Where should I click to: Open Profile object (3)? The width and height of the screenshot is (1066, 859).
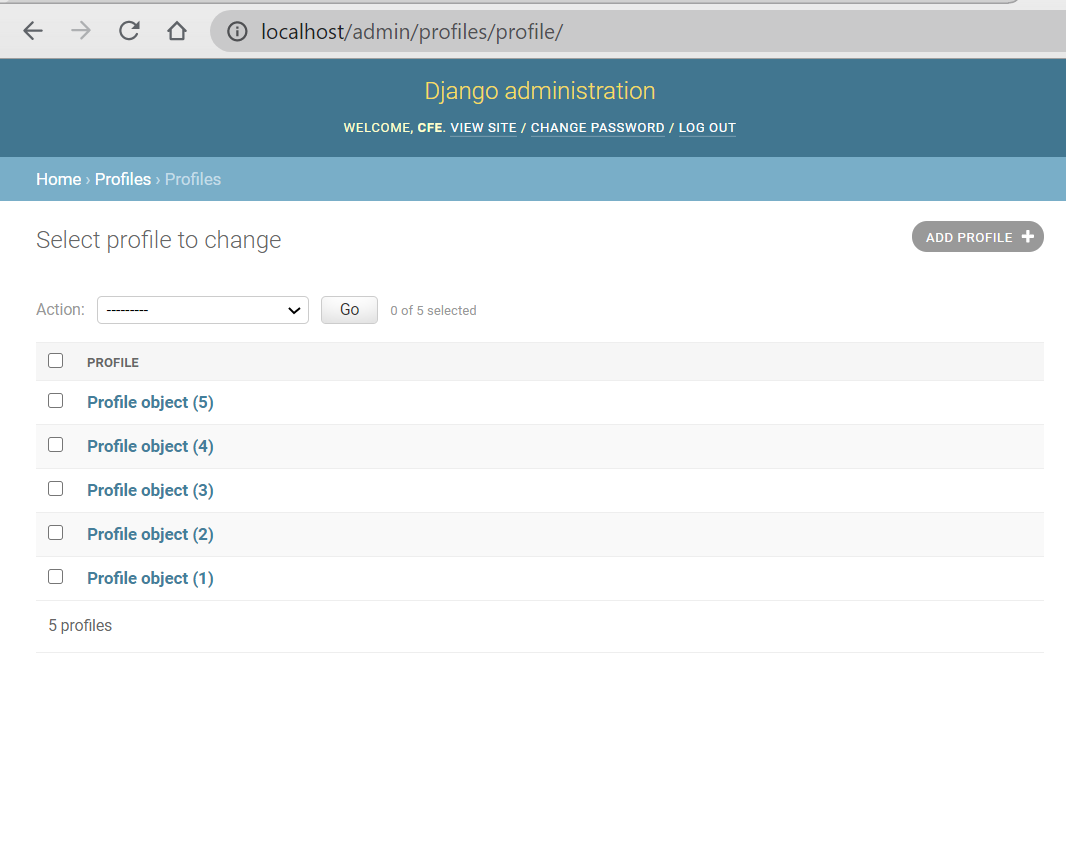click(150, 491)
